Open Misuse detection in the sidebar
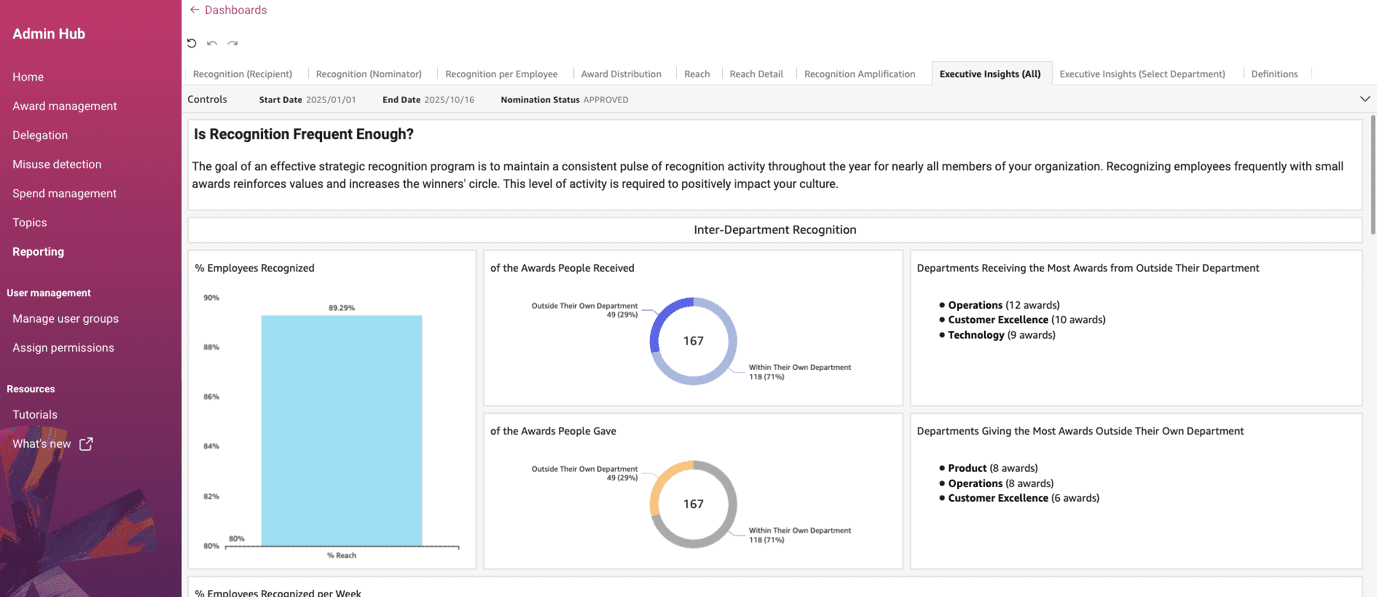 coord(56,164)
